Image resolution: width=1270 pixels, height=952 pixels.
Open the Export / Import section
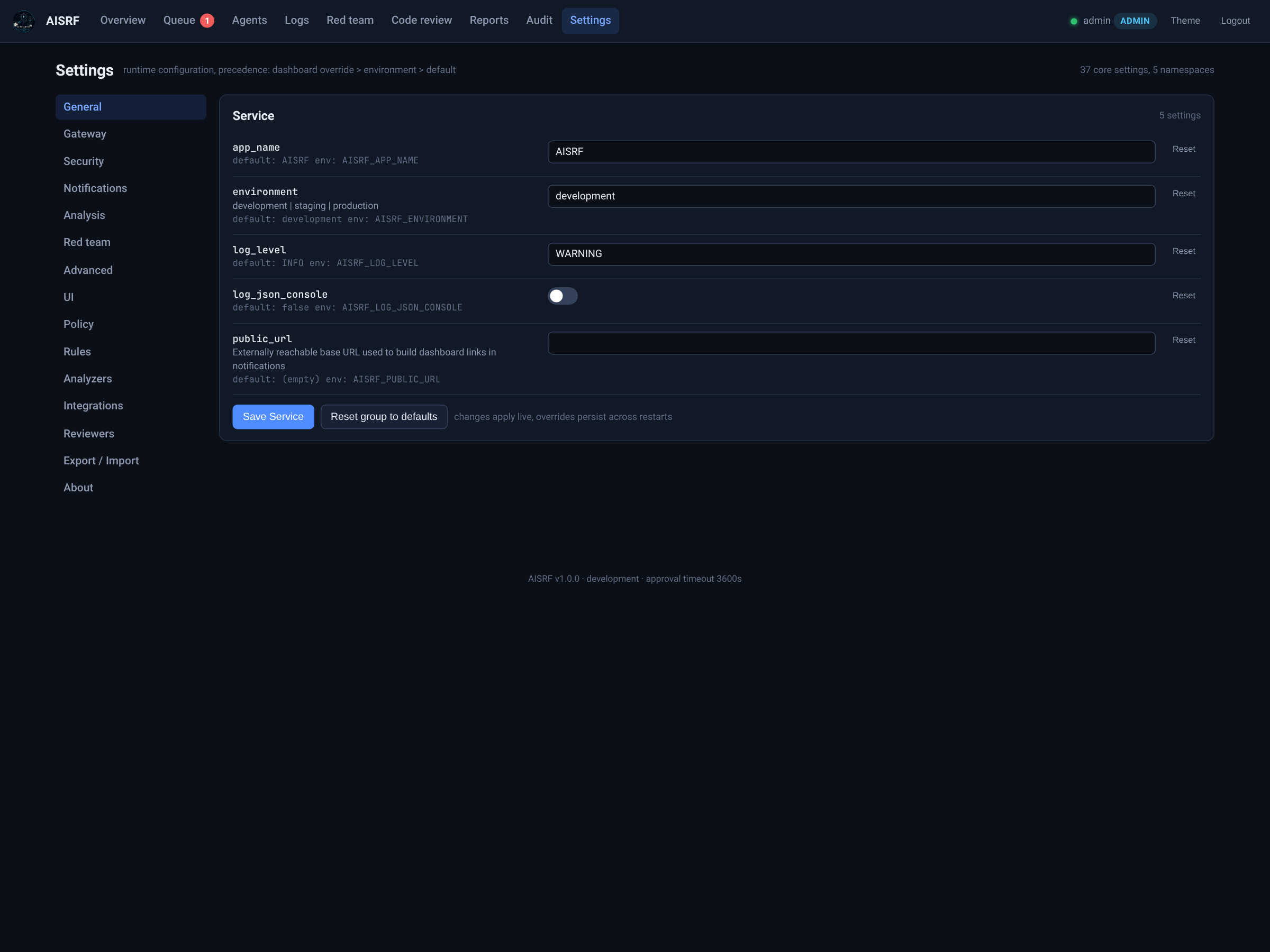131,460
